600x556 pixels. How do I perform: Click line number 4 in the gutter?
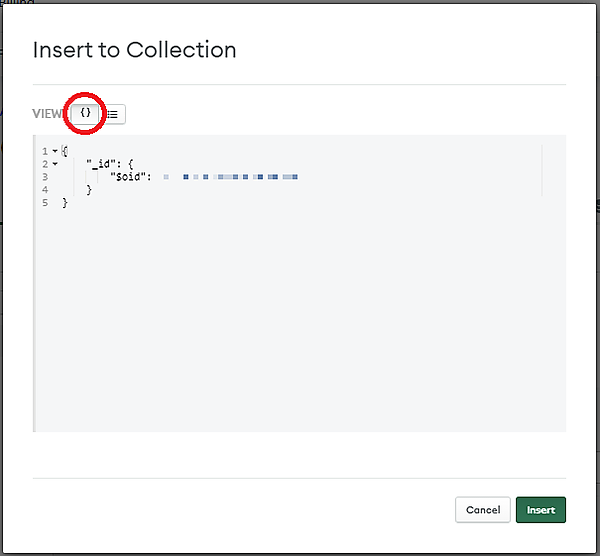pyautogui.click(x=45, y=190)
